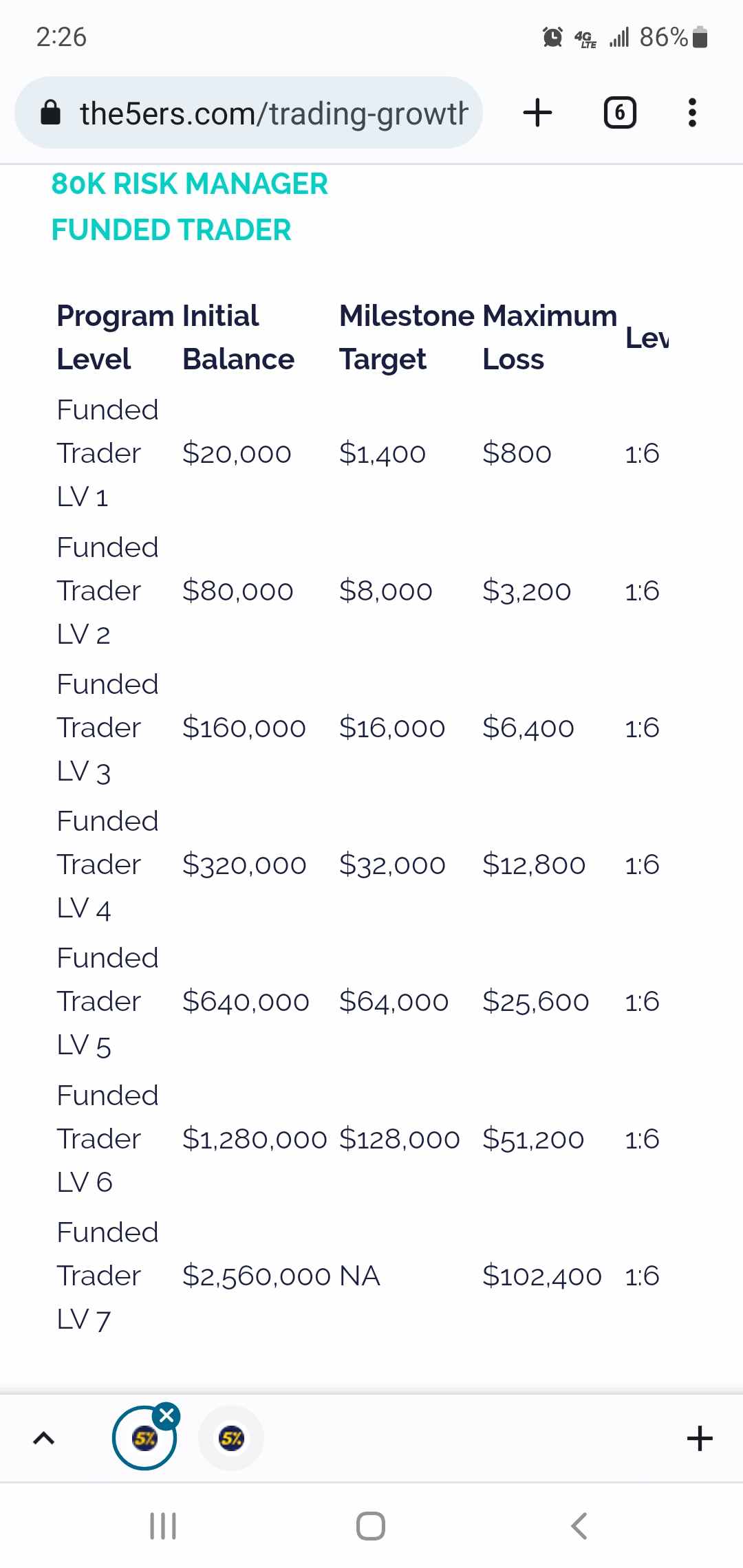The height and width of the screenshot is (1568, 743).
Task: Tap the battery indicator in status bar
Action: (x=700, y=37)
